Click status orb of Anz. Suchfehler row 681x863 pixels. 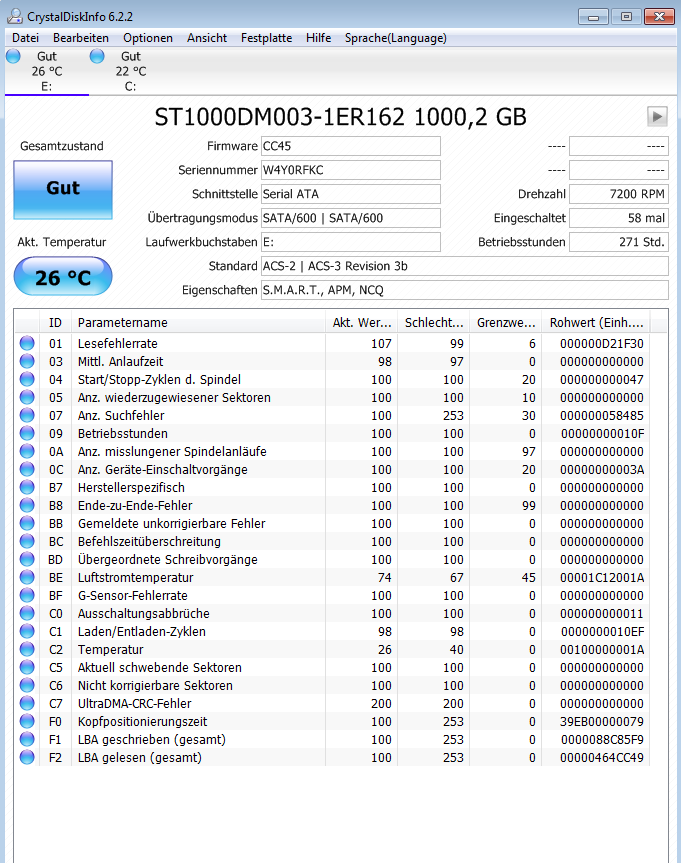pos(27,416)
